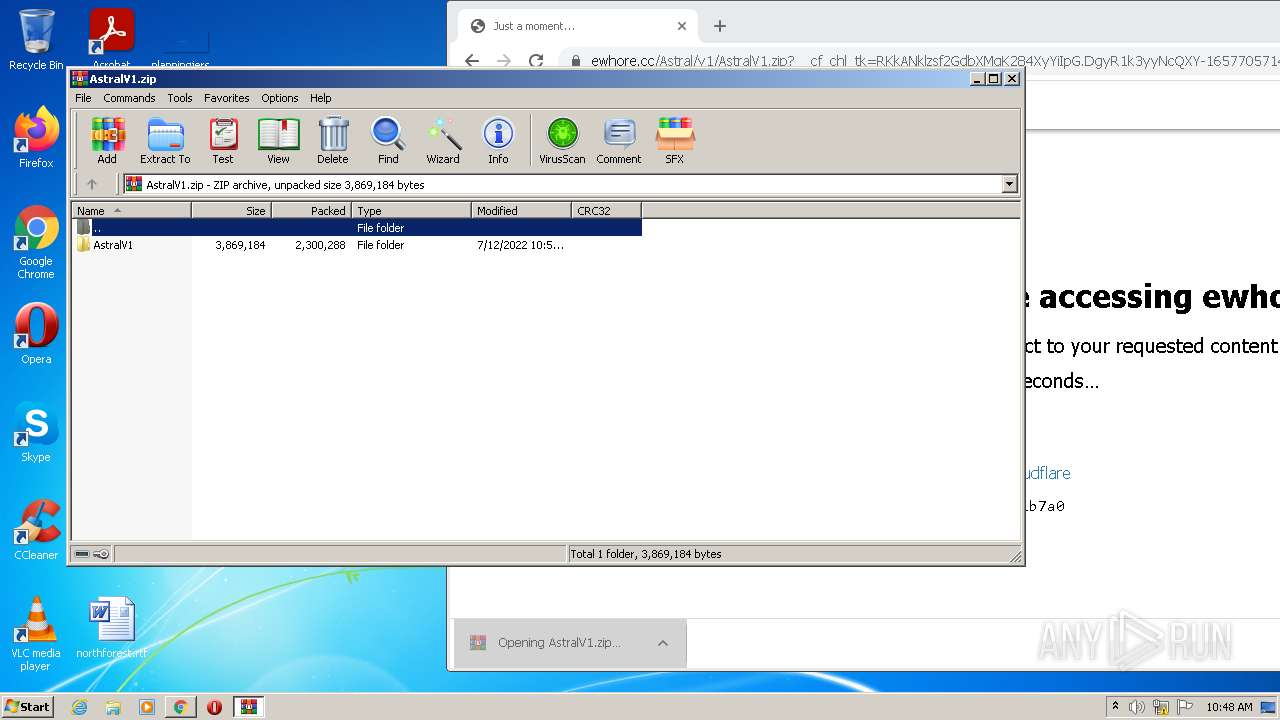Click the Chrome address bar URL

(x=935, y=61)
